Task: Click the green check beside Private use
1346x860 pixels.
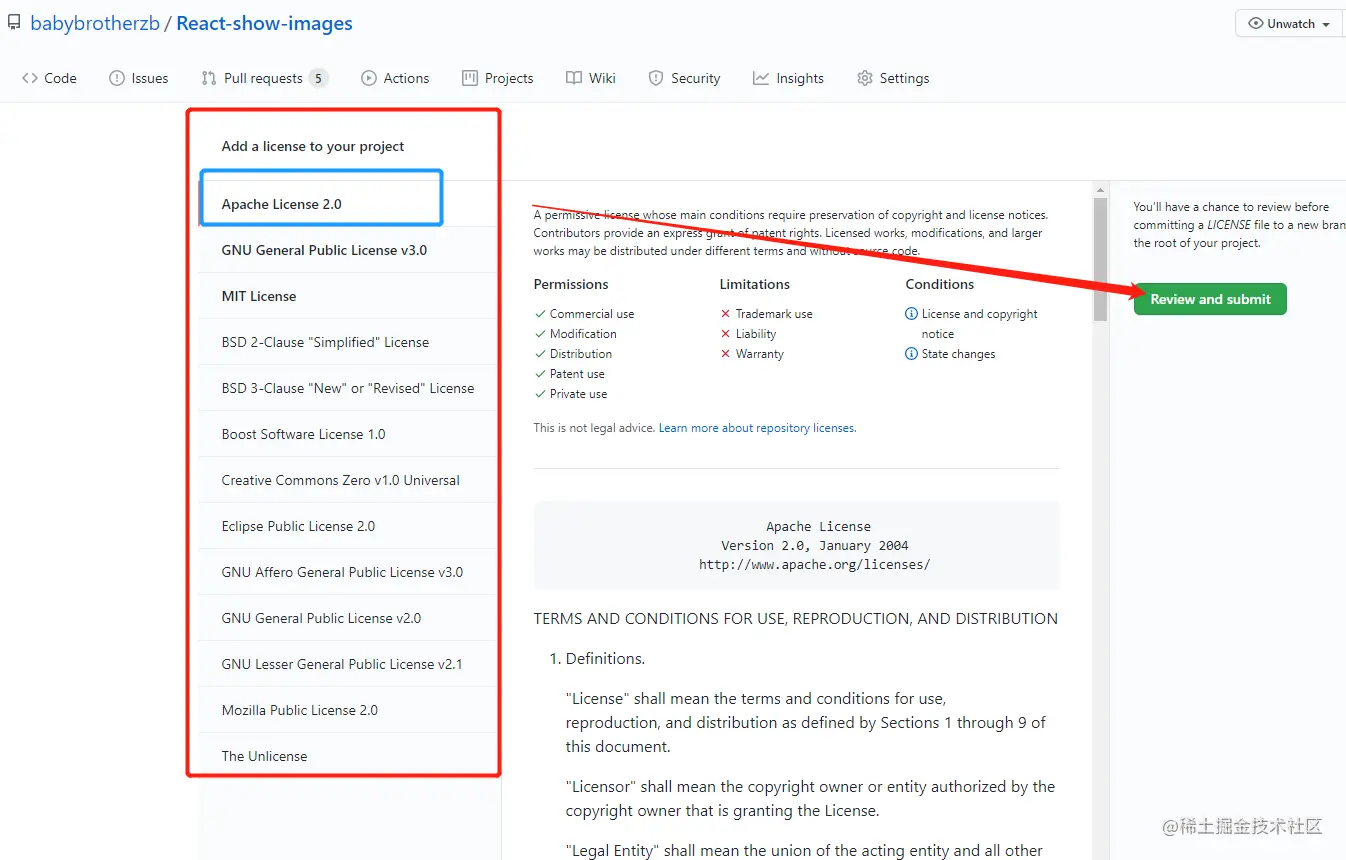Action: [540, 394]
